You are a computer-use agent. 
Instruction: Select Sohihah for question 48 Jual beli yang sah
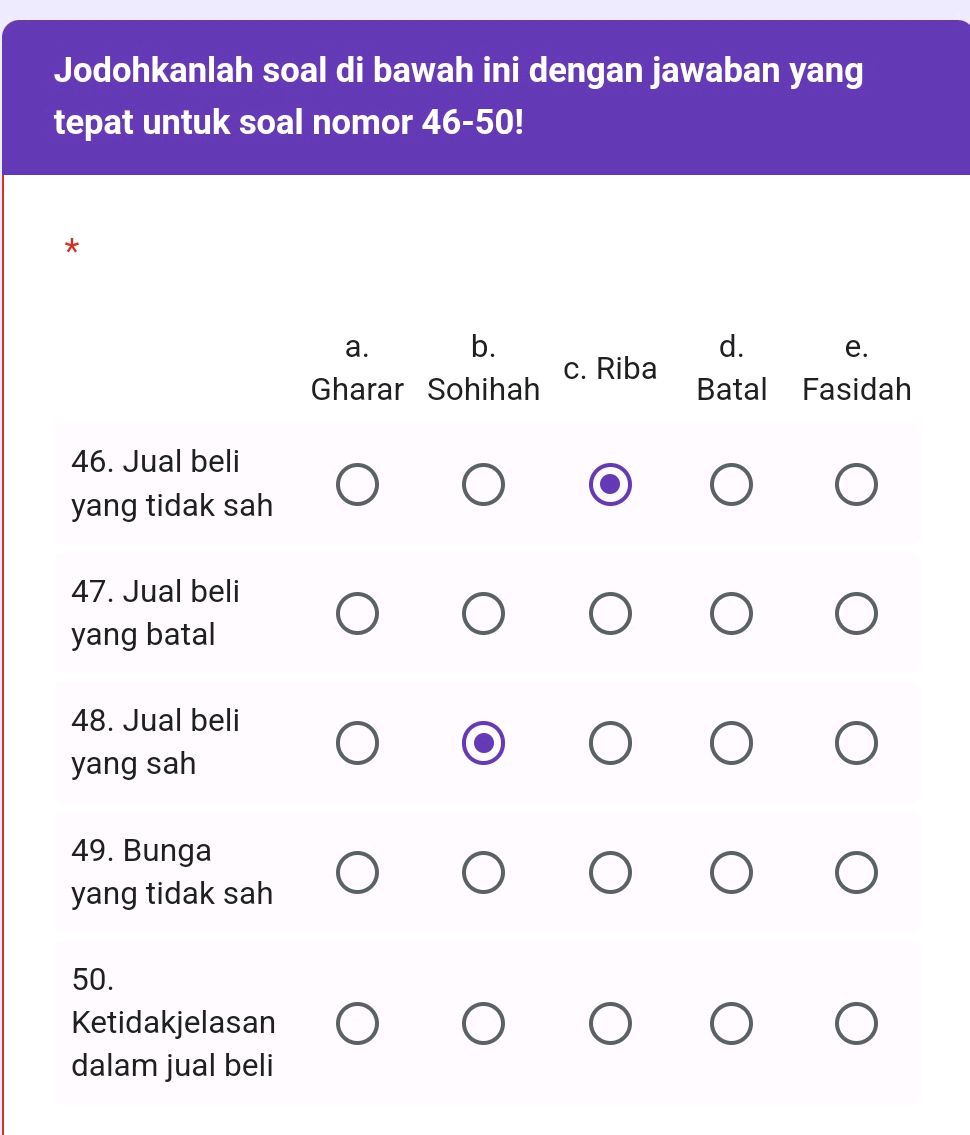(484, 743)
